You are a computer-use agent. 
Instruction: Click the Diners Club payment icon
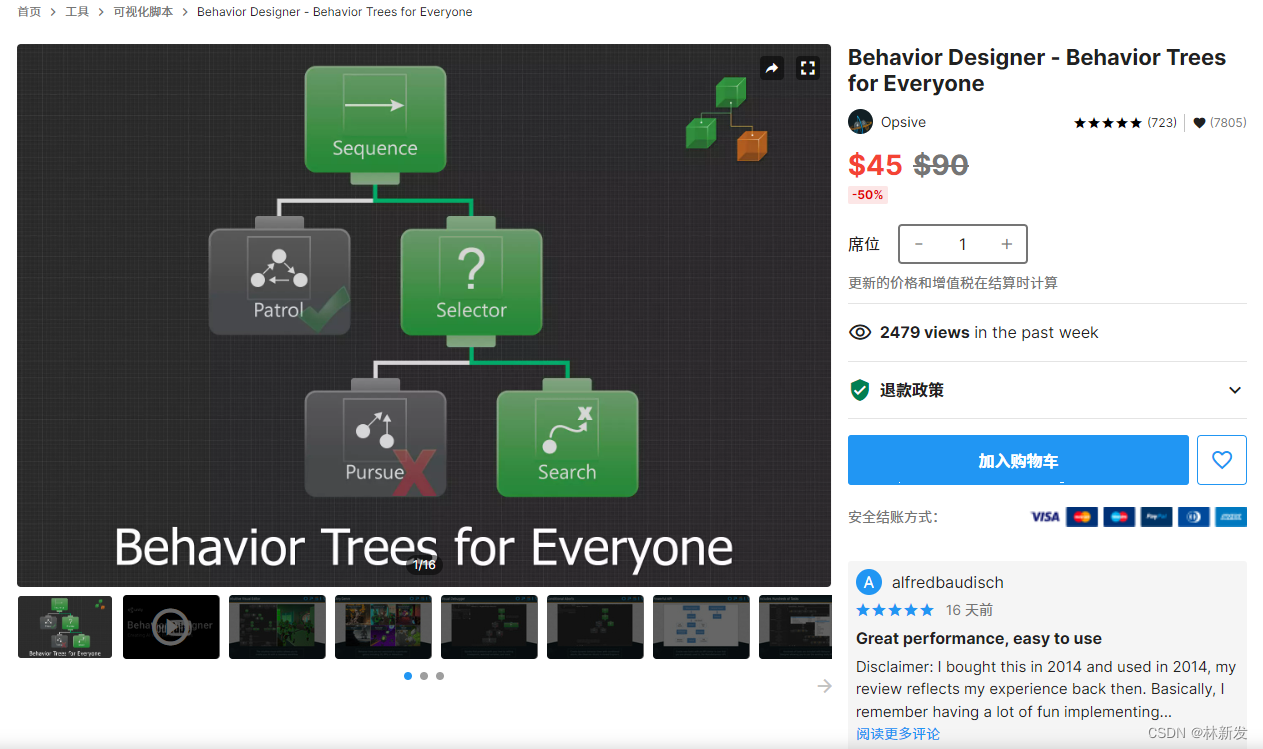[1194, 517]
